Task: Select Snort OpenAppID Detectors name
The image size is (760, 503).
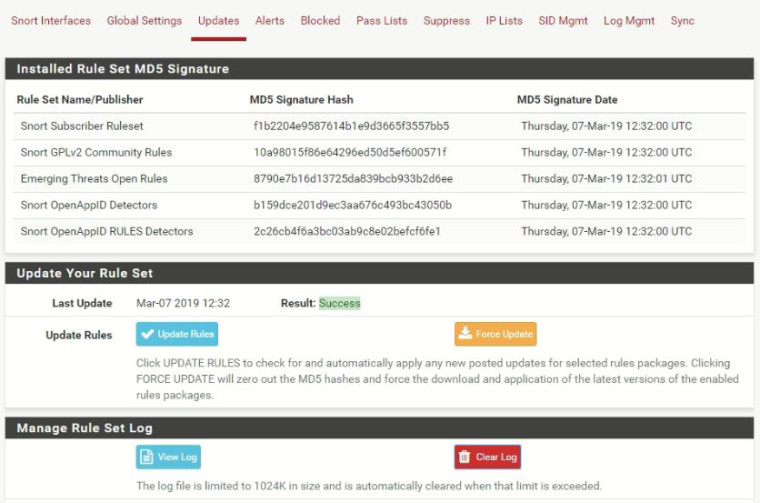Action: (89, 205)
